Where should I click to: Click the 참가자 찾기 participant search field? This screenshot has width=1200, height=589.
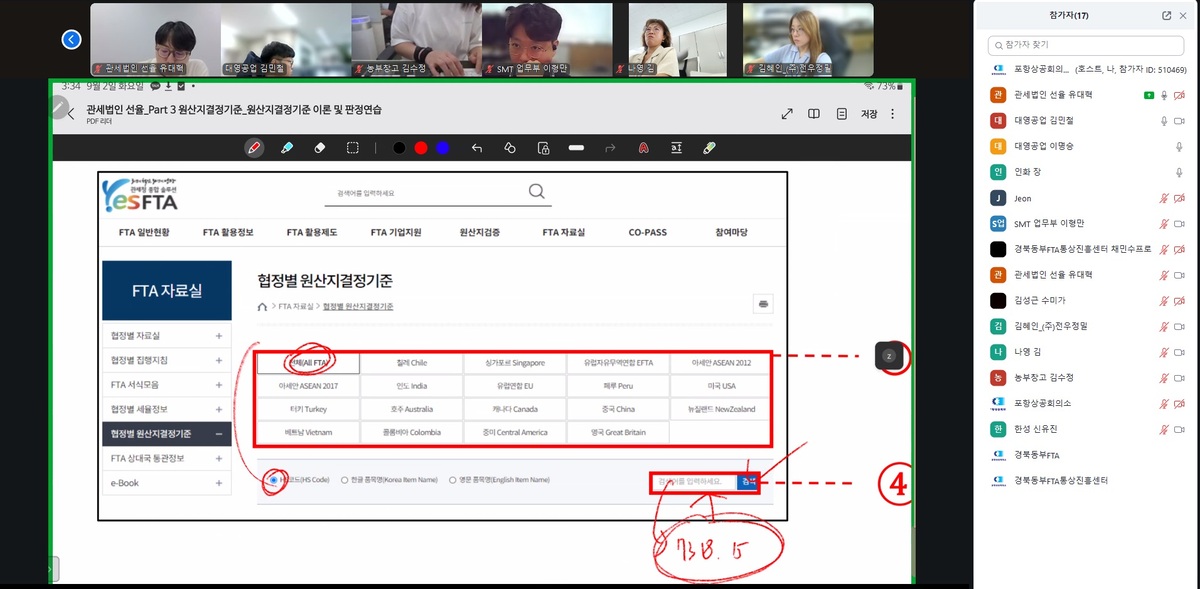1086,45
